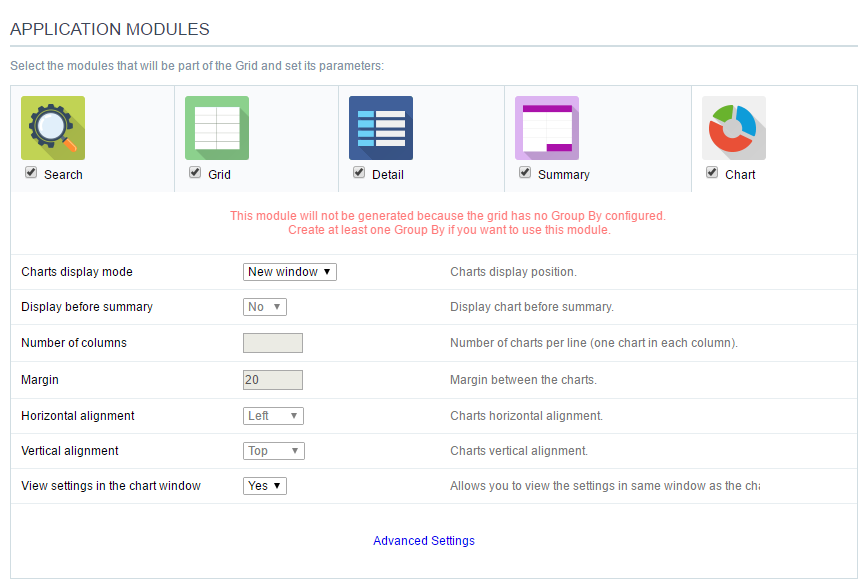868x587 pixels.
Task: Click the Summary module icon
Action: pyautogui.click(x=546, y=127)
